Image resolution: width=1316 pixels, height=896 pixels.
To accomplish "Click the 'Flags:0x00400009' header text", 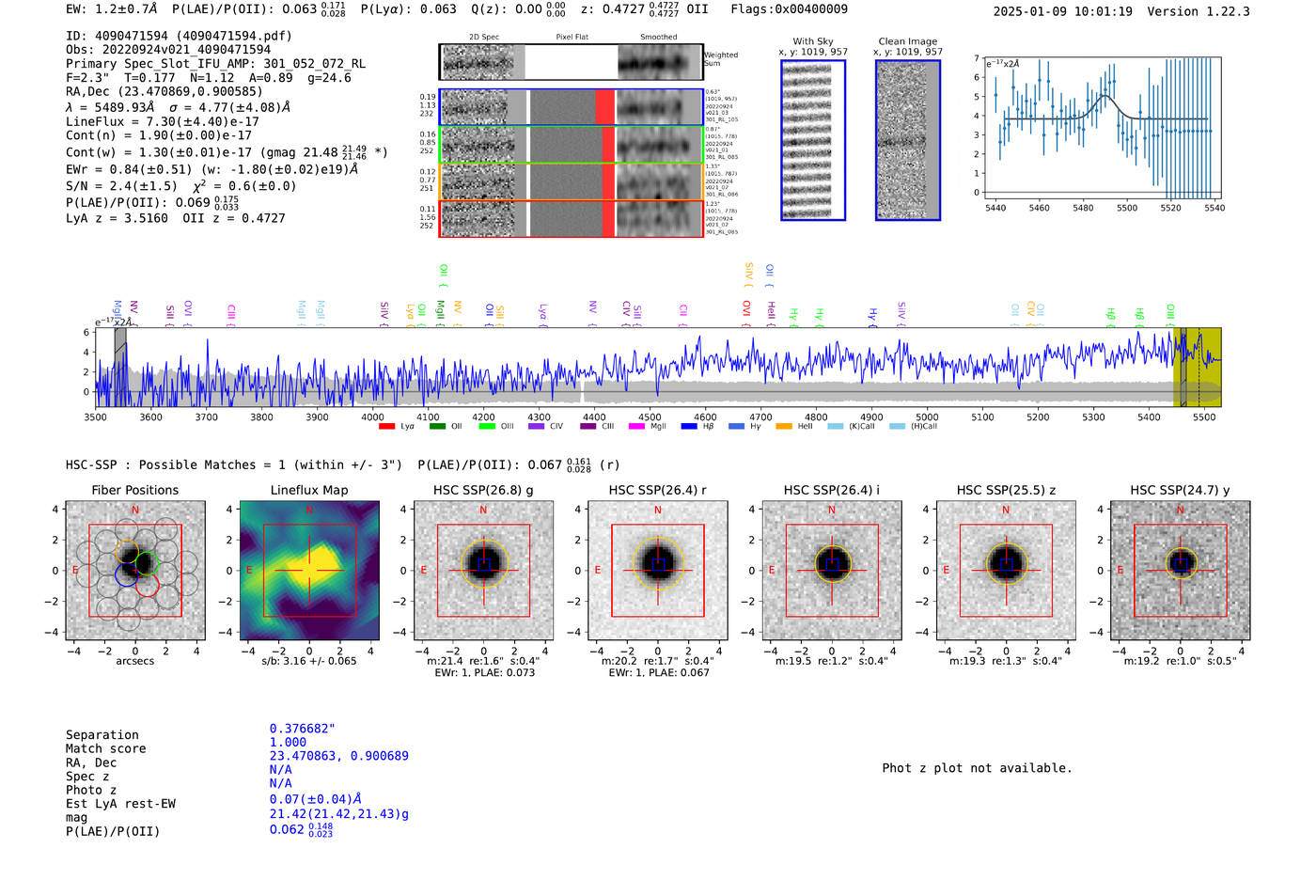I will pyautogui.click(x=789, y=9).
